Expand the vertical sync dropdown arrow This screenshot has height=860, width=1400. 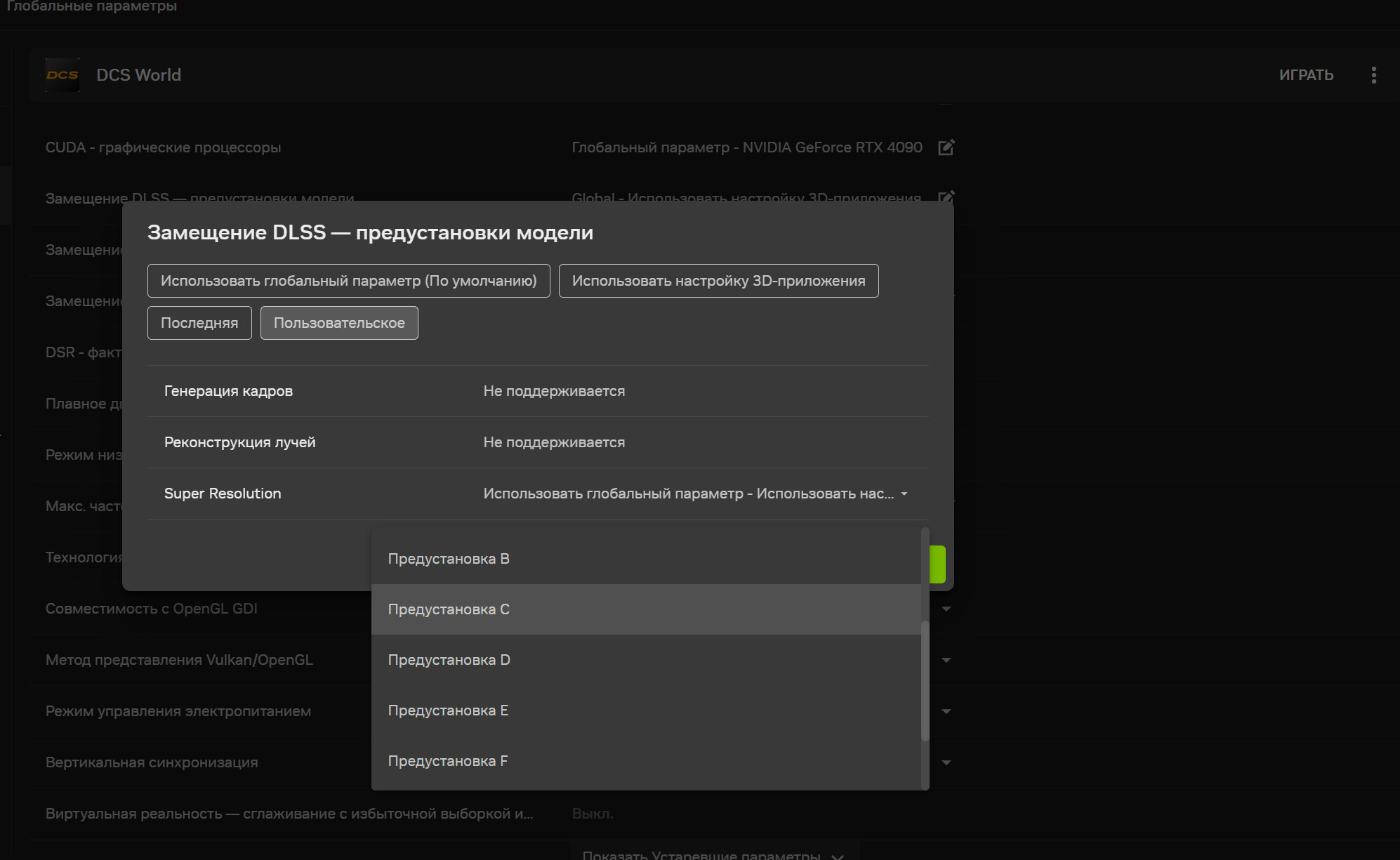(946, 762)
